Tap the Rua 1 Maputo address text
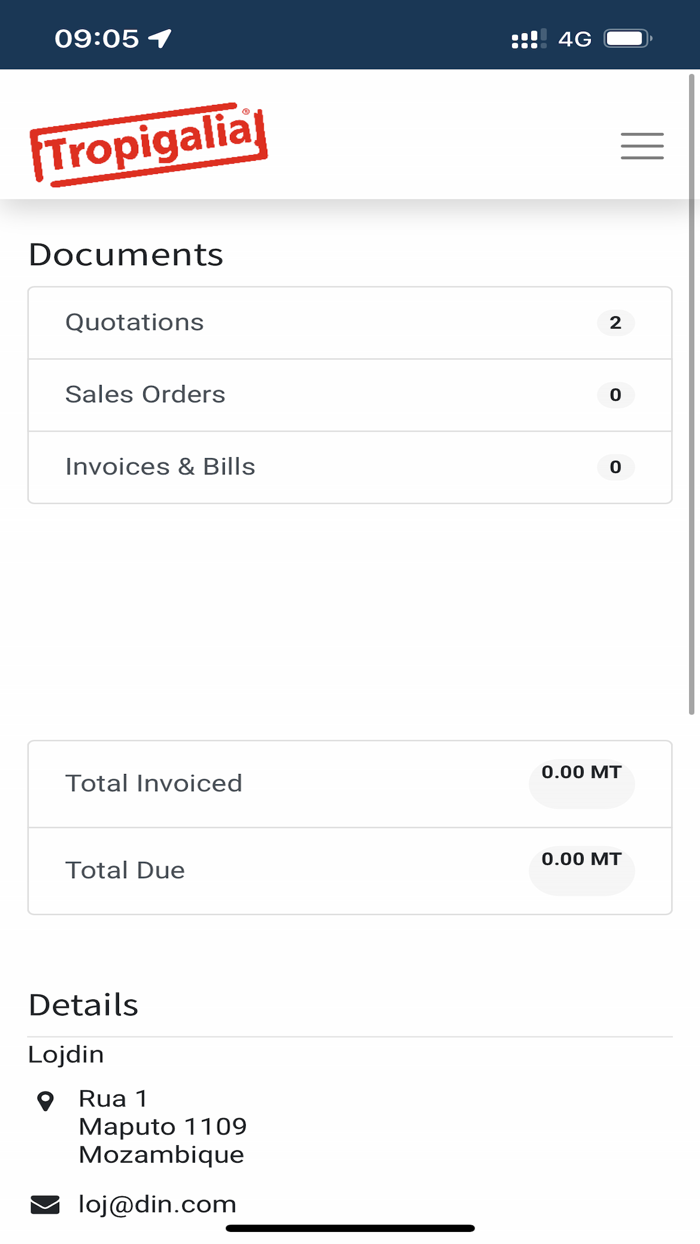Image resolution: width=700 pixels, height=1244 pixels. click(162, 1126)
